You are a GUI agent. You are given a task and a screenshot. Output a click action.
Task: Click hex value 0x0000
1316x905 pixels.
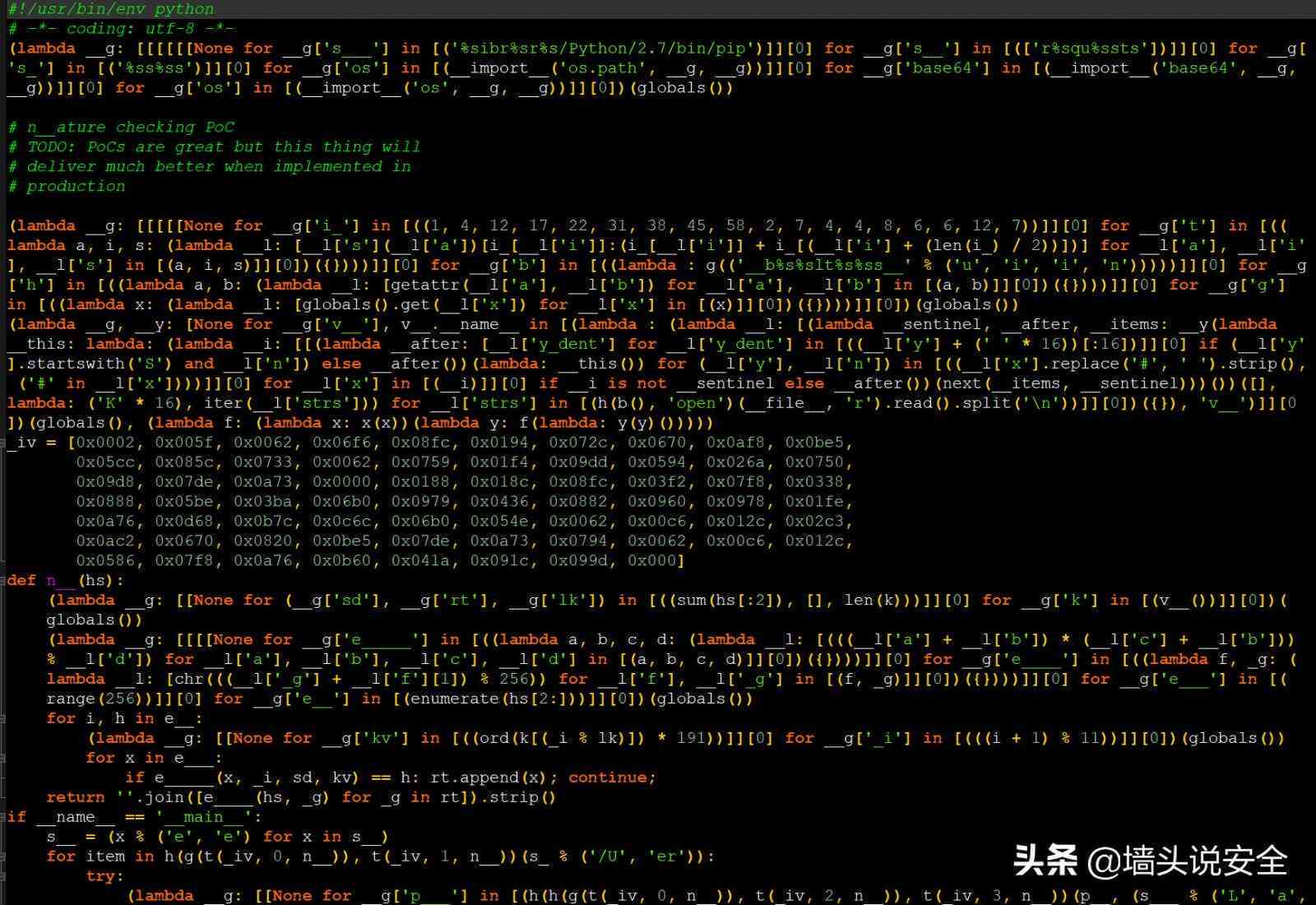[342, 483]
